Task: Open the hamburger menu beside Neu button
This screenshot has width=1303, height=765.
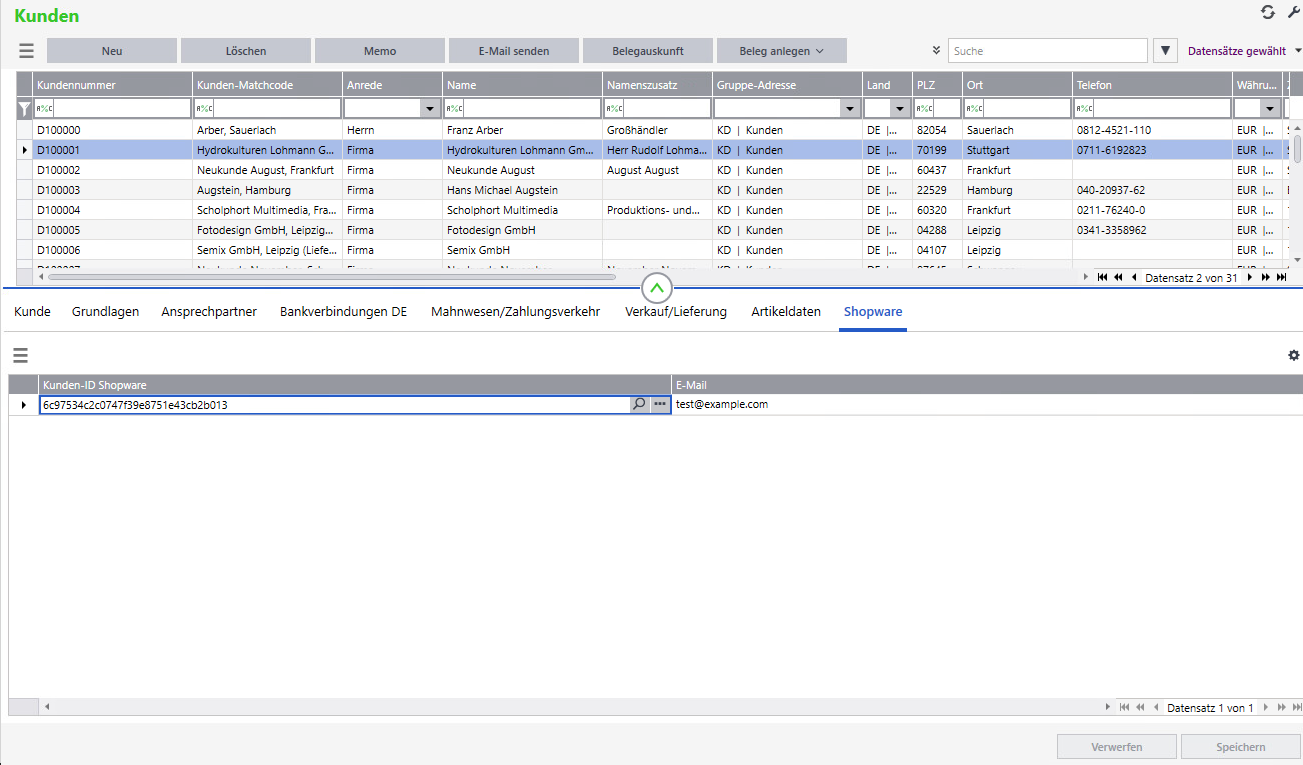Action: (x=26, y=51)
